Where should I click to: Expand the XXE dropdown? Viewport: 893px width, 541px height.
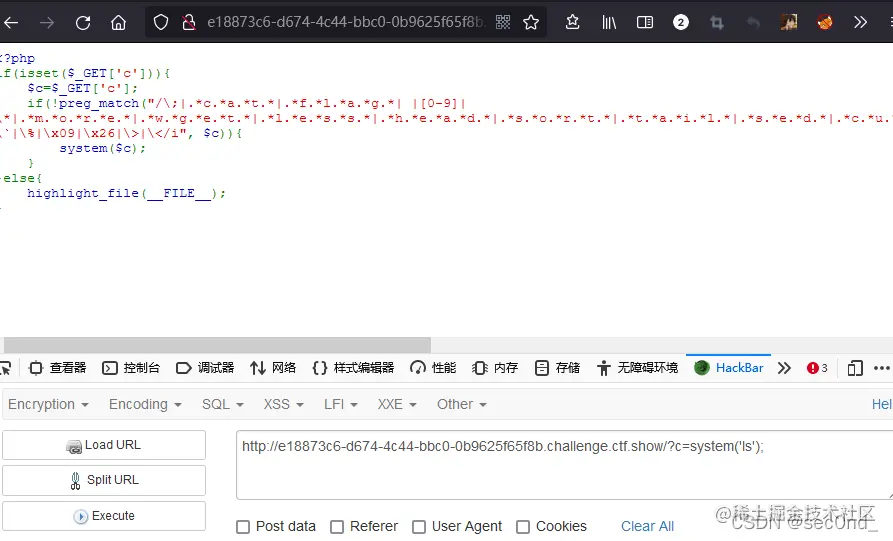click(397, 404)
